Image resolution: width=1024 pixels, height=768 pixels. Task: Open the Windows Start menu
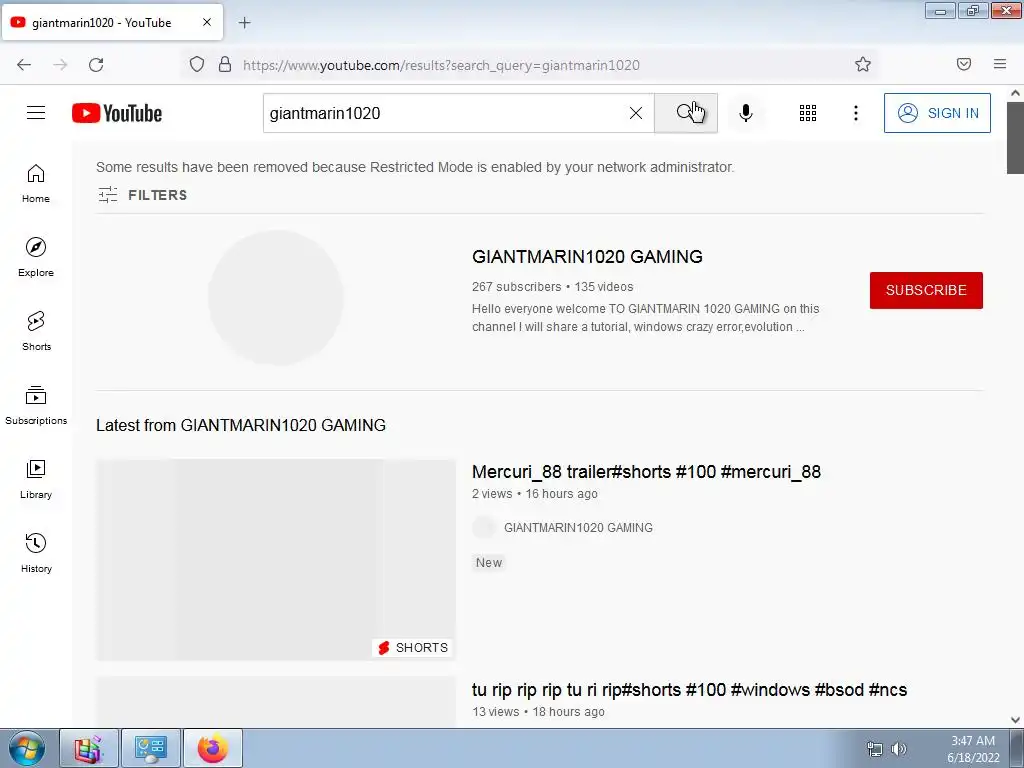tap(26, 748)
